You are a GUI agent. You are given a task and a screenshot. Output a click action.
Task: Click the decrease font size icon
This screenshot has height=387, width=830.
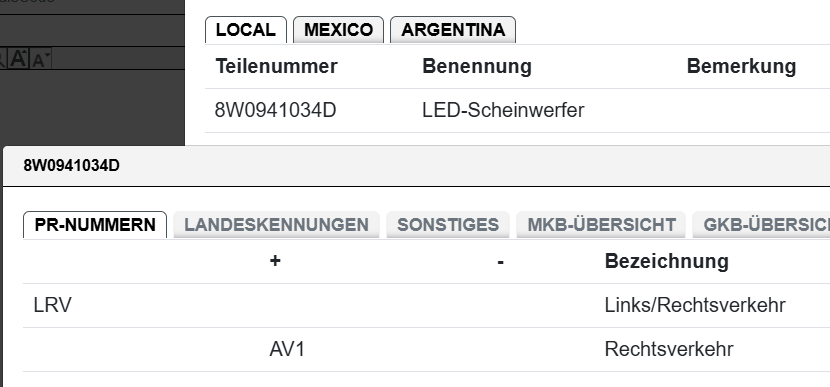(x=40, y=59)
